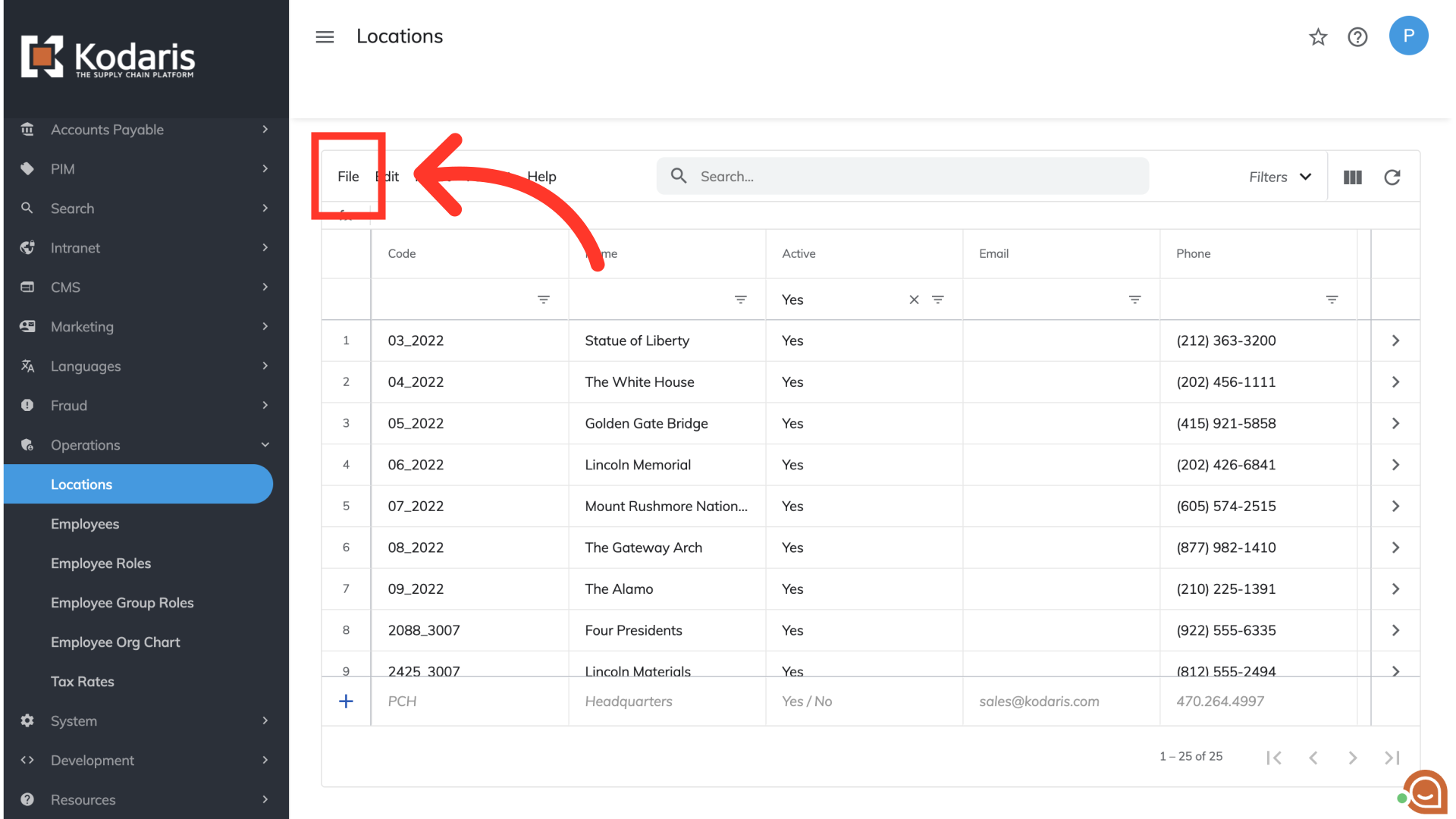Image resolution: width=1456 pixels, height=819 pixels.
Task: Open the Statue of Liberty row details
Action: tap(1395, 341)
